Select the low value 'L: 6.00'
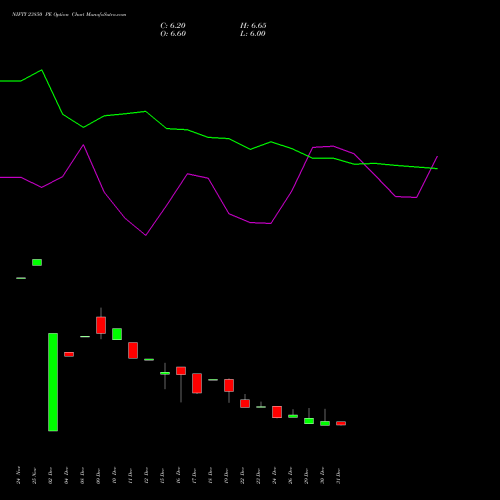The width and height of the screenshot is (500, 500). [x=253, y=34]
